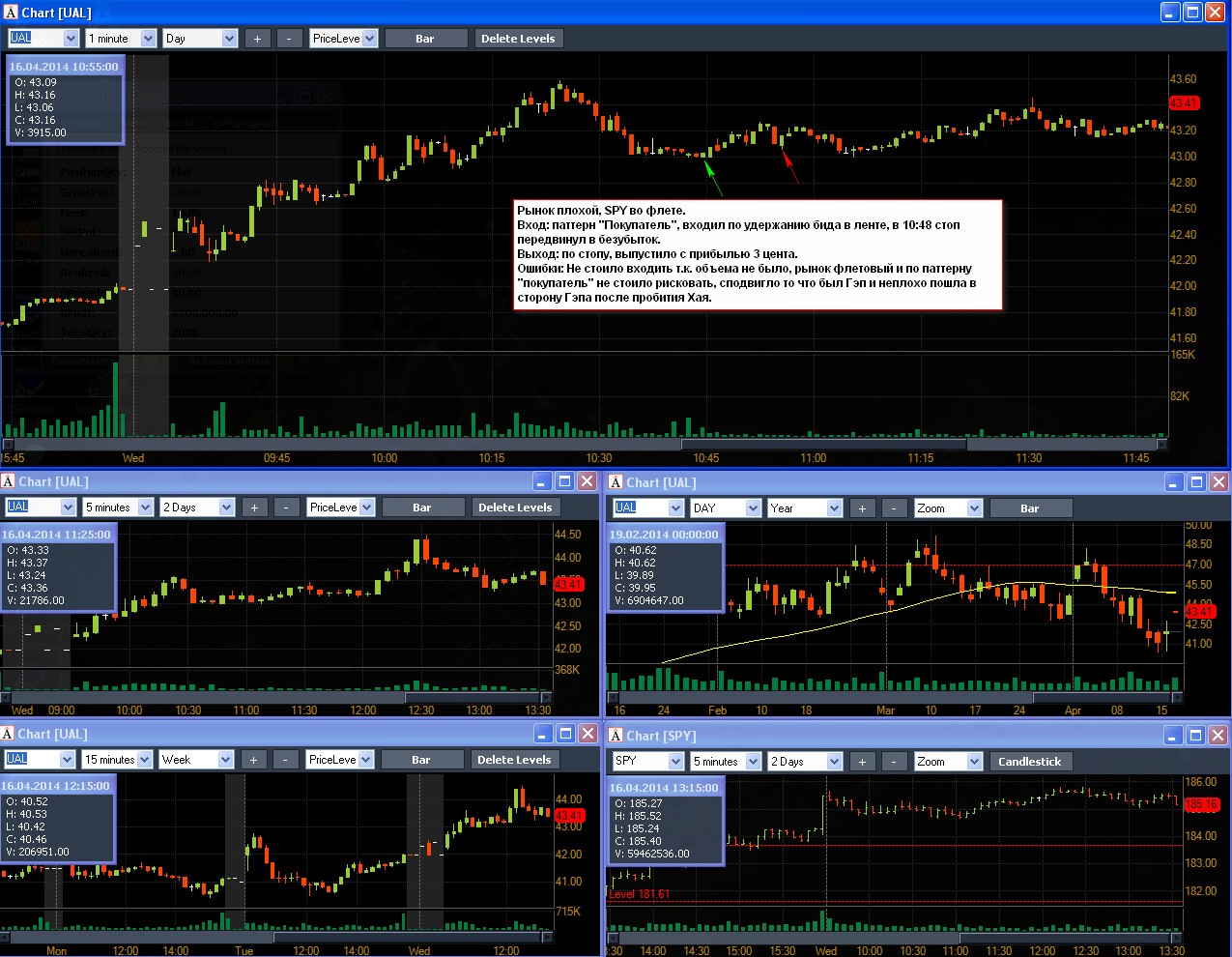Open the Year range dropdown in the DAY chart
The height and width of the screenshot is (957, 1232).
coord(806,508)
